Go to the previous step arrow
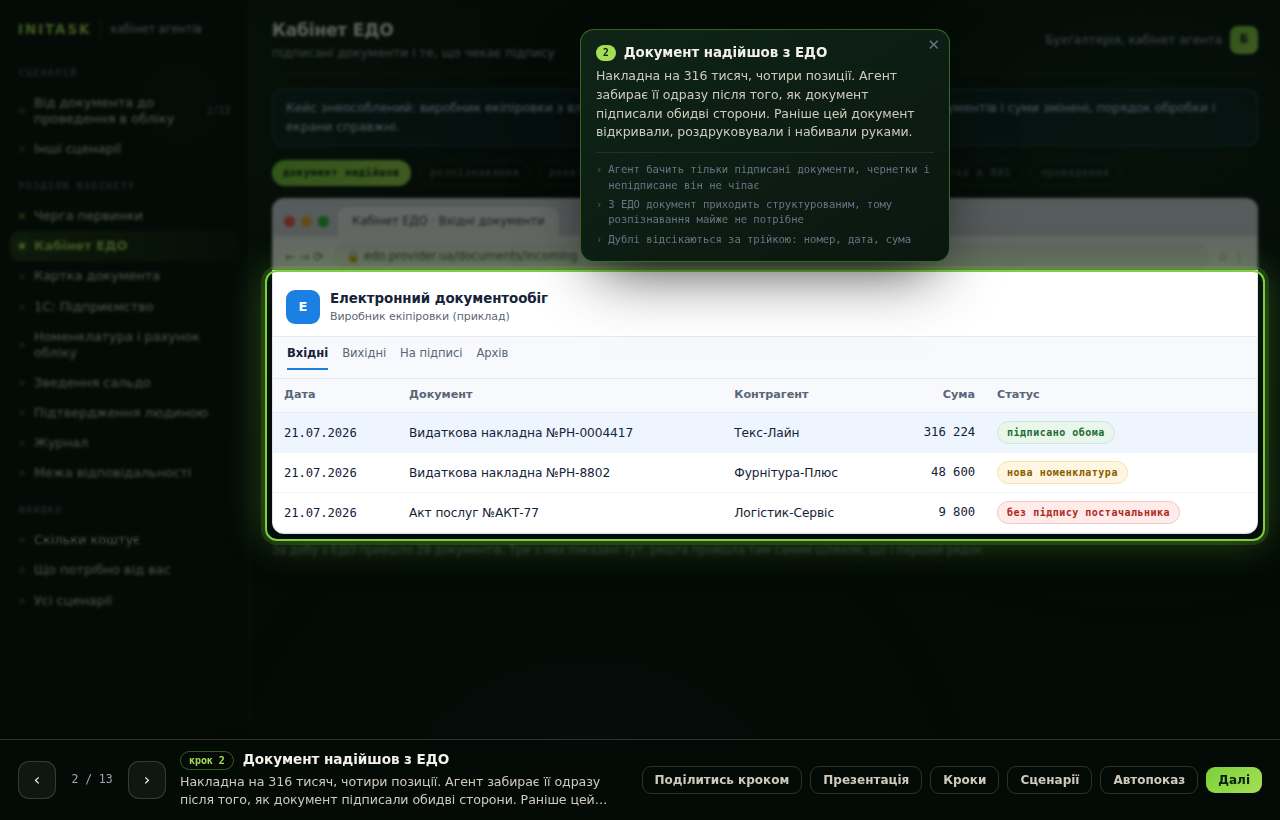1280x820 pixels. (37, 780)
